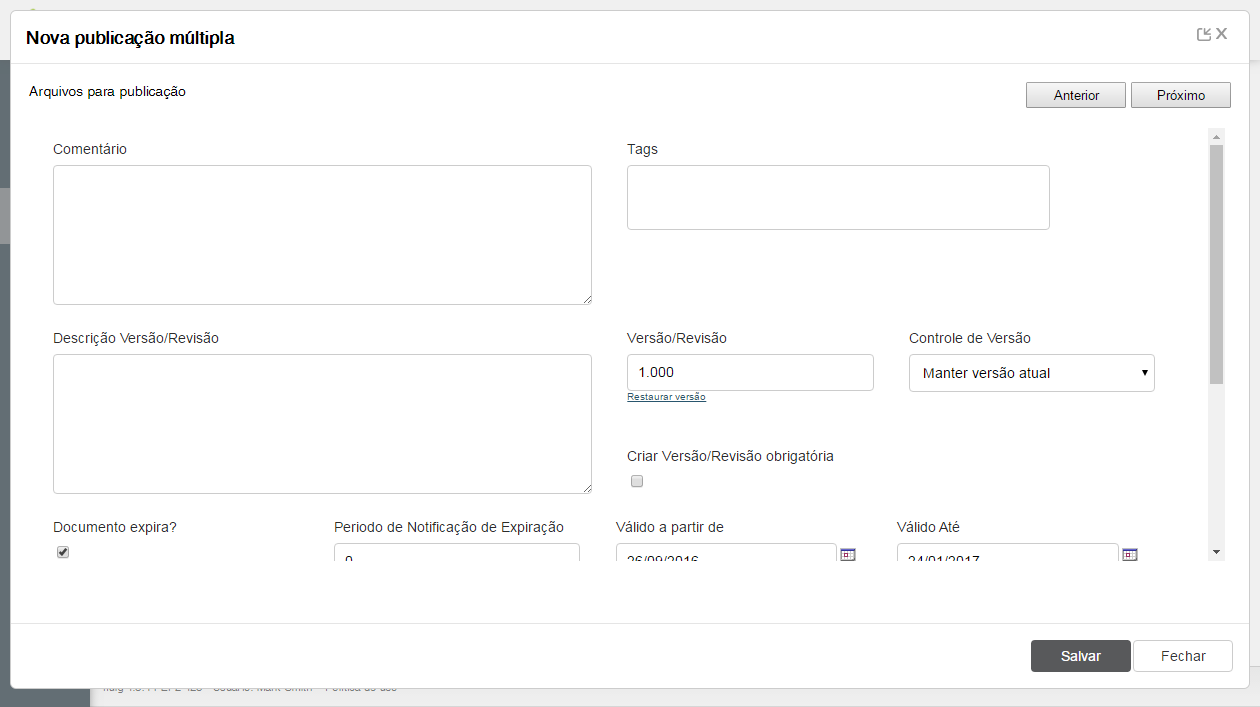This screenshot has width=1260, height=707.
Task: Click the Próximo button
Action: click(x=1181, y=95)
